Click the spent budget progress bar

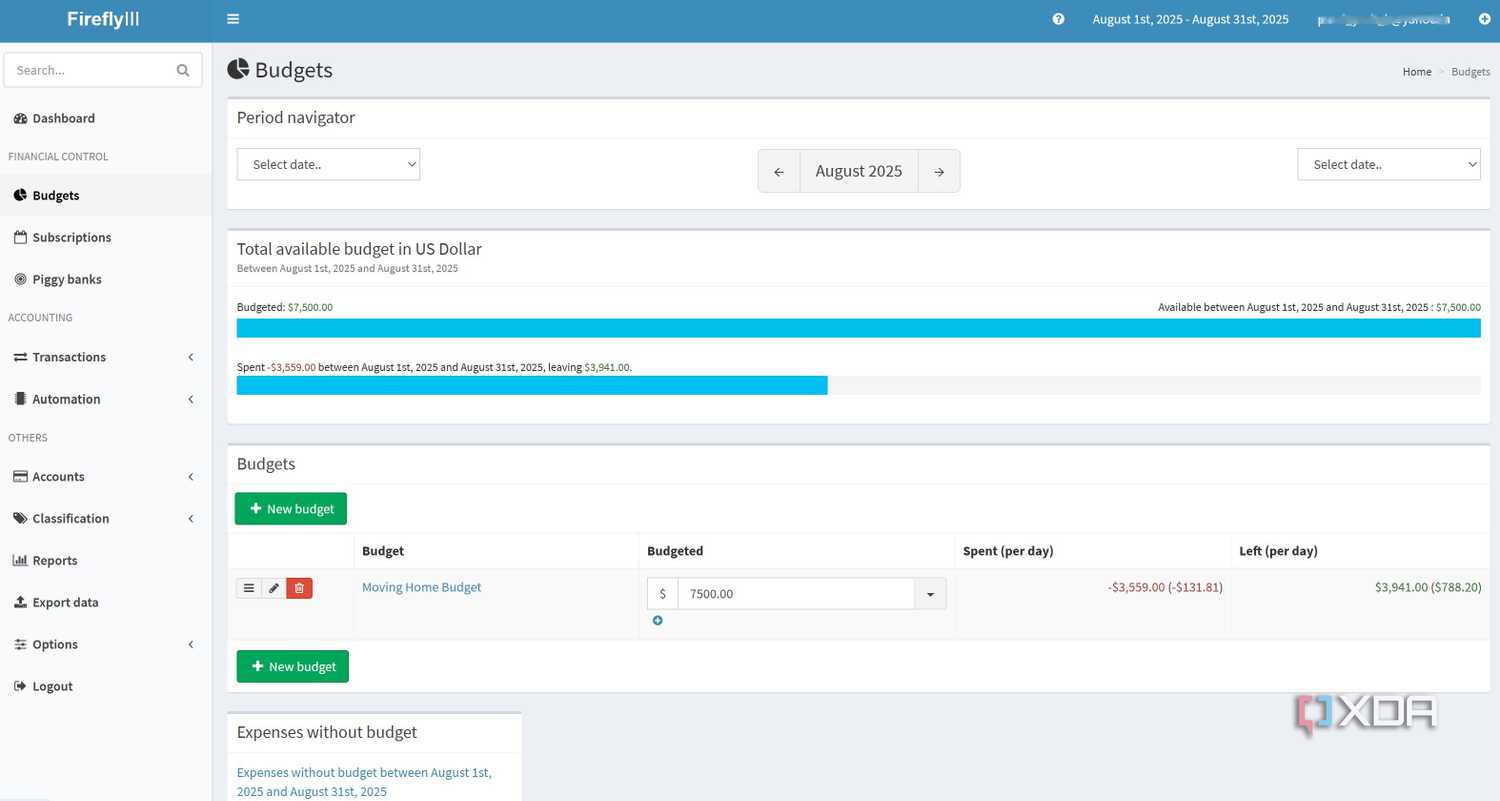coord(858,385)
